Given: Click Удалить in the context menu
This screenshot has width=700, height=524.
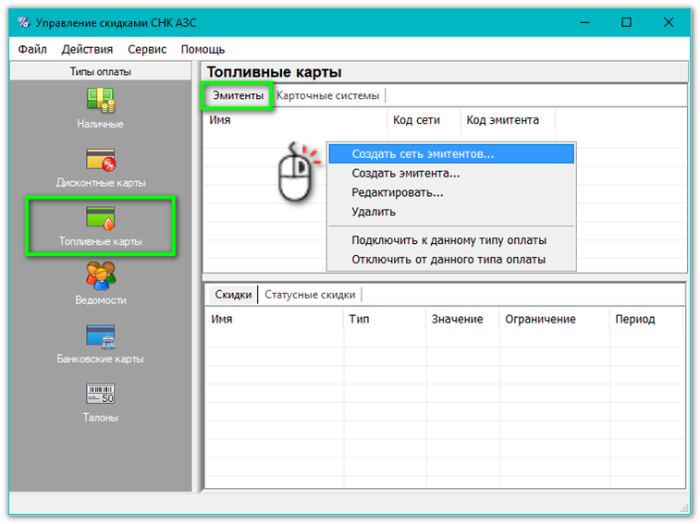Looking at the screenshot, I should [373, 211].
